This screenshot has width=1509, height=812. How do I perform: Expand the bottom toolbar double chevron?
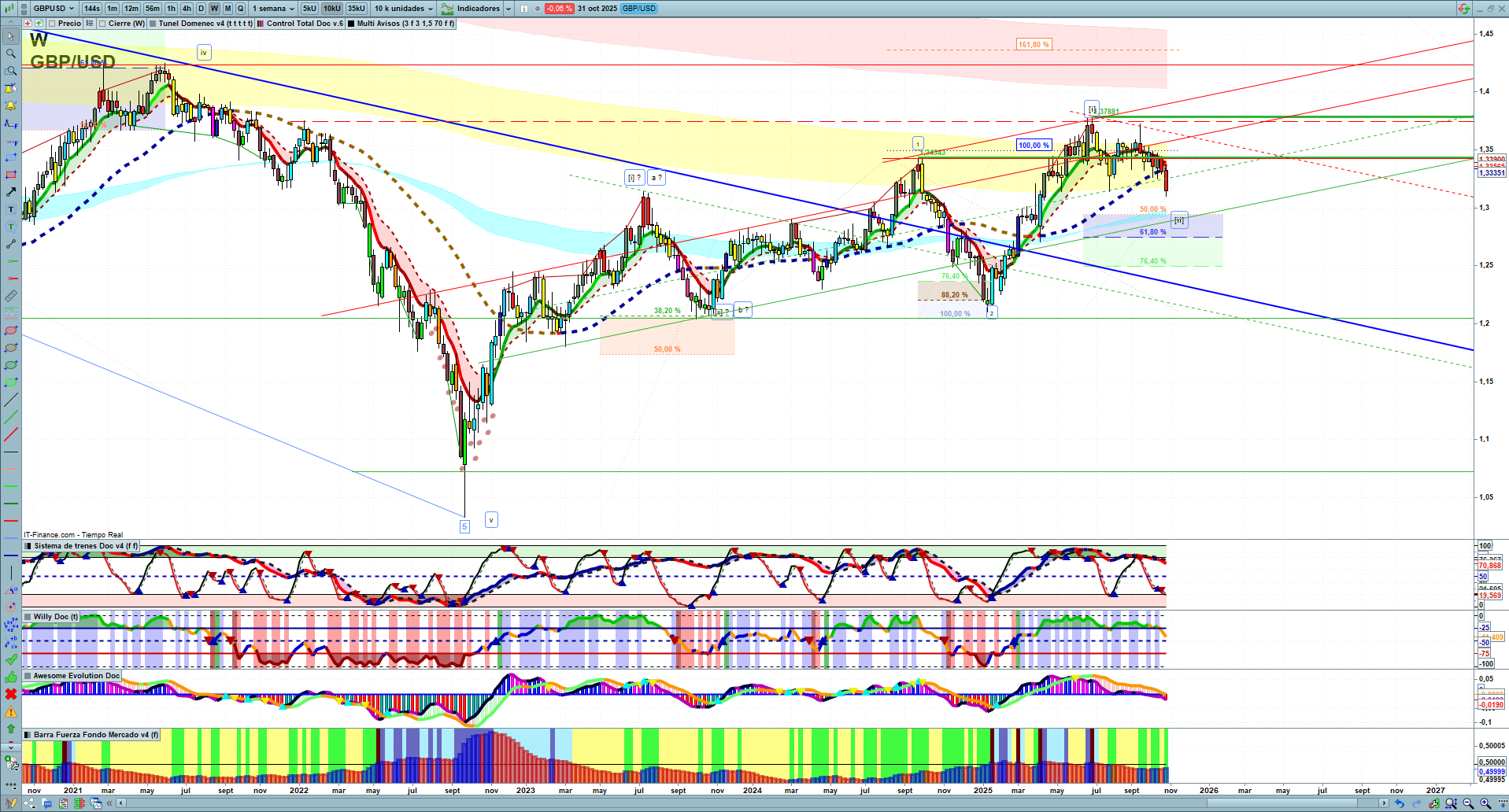tap(110, 803)
